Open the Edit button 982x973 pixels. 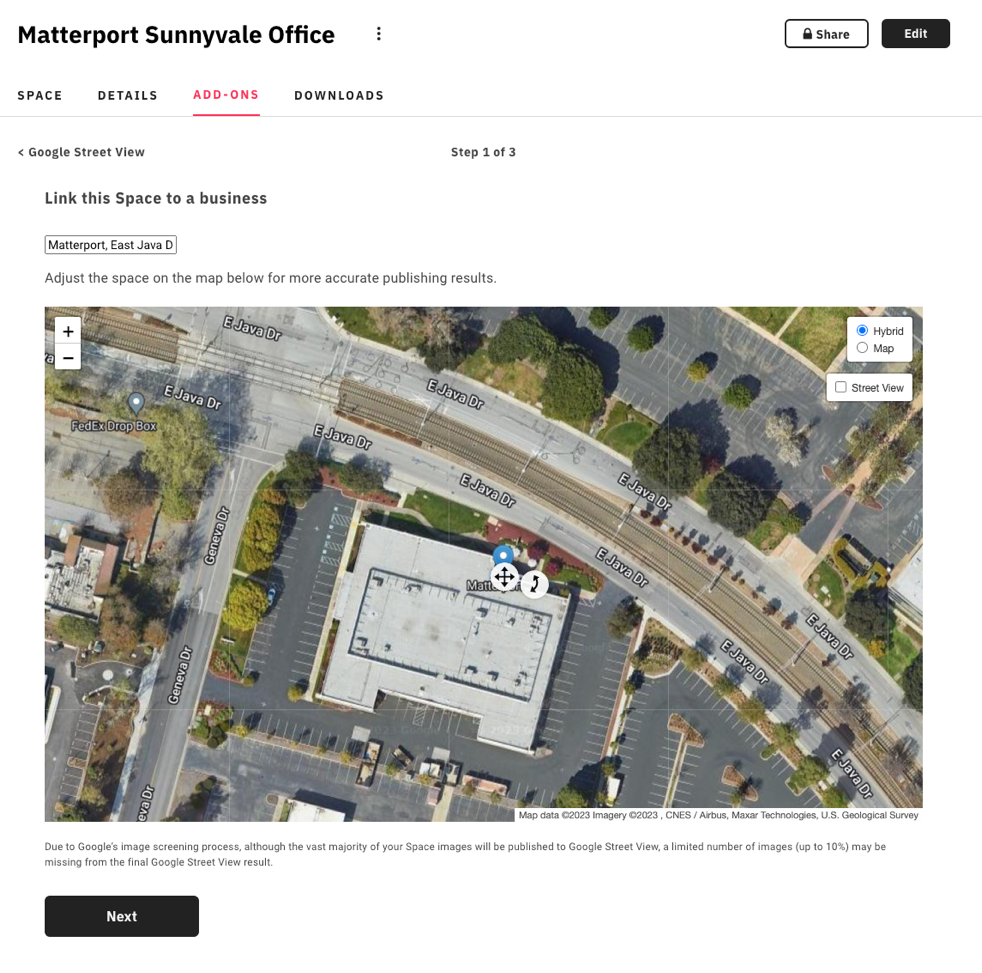coord(915,33)
